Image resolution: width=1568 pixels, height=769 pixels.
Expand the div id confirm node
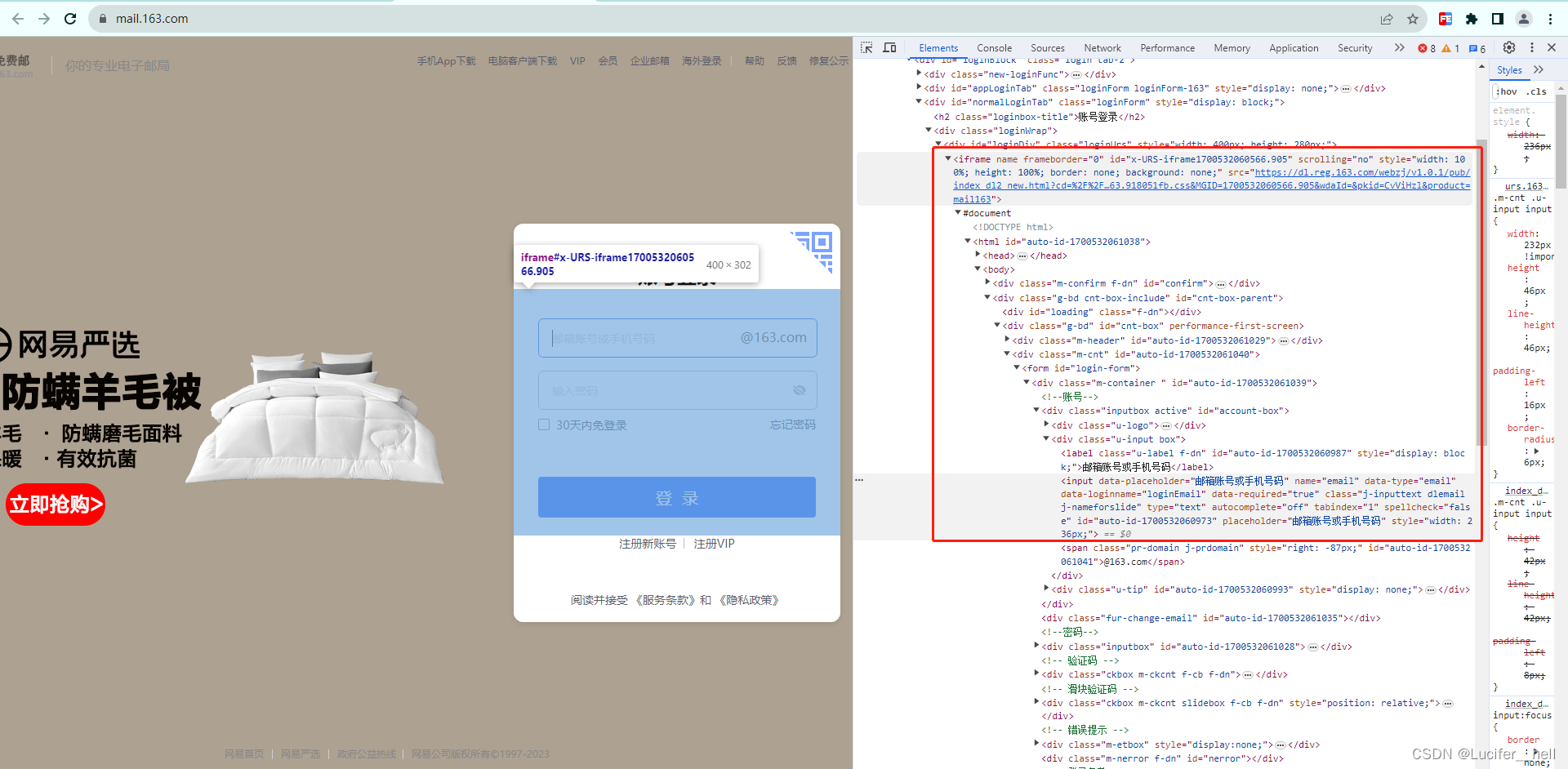pyautogui.click(x=987, y=283)
